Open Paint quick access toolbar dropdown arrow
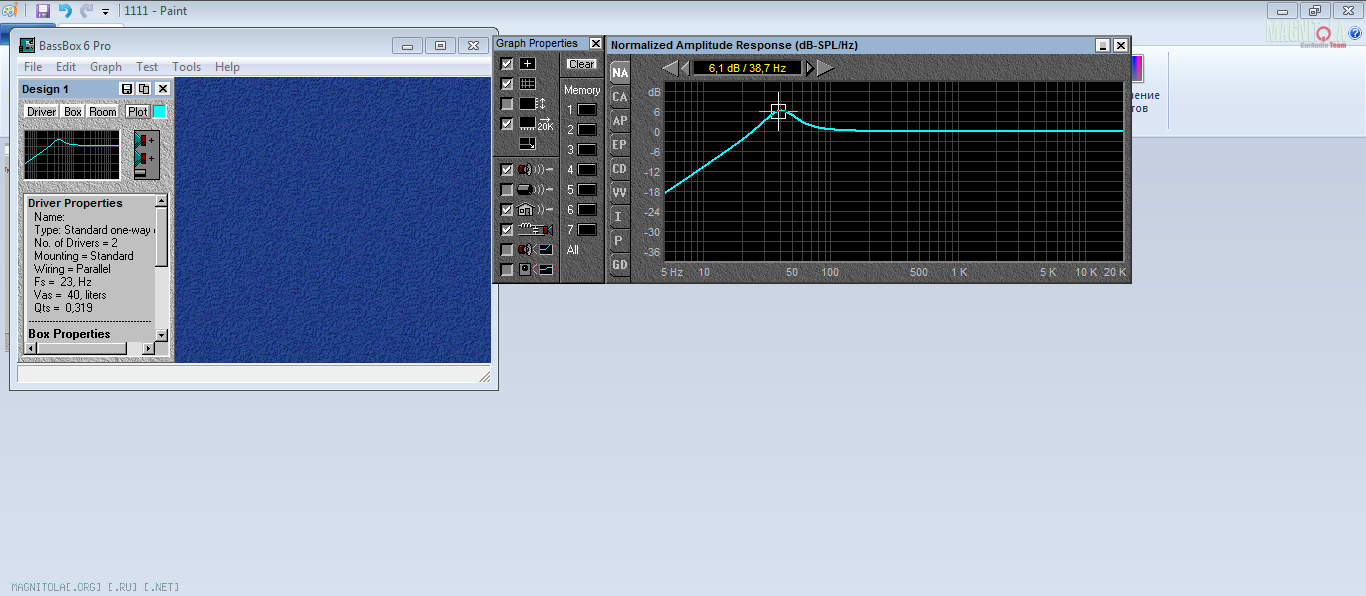The image size is (1366, 596). tap(105, 12)
